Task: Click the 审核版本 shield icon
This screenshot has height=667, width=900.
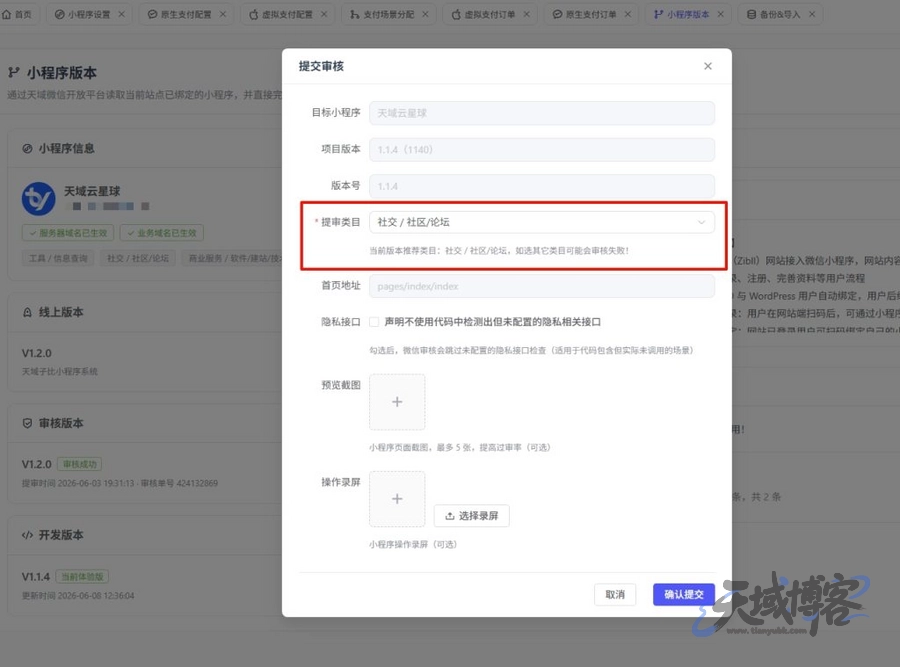Action: tap(27, 423)
